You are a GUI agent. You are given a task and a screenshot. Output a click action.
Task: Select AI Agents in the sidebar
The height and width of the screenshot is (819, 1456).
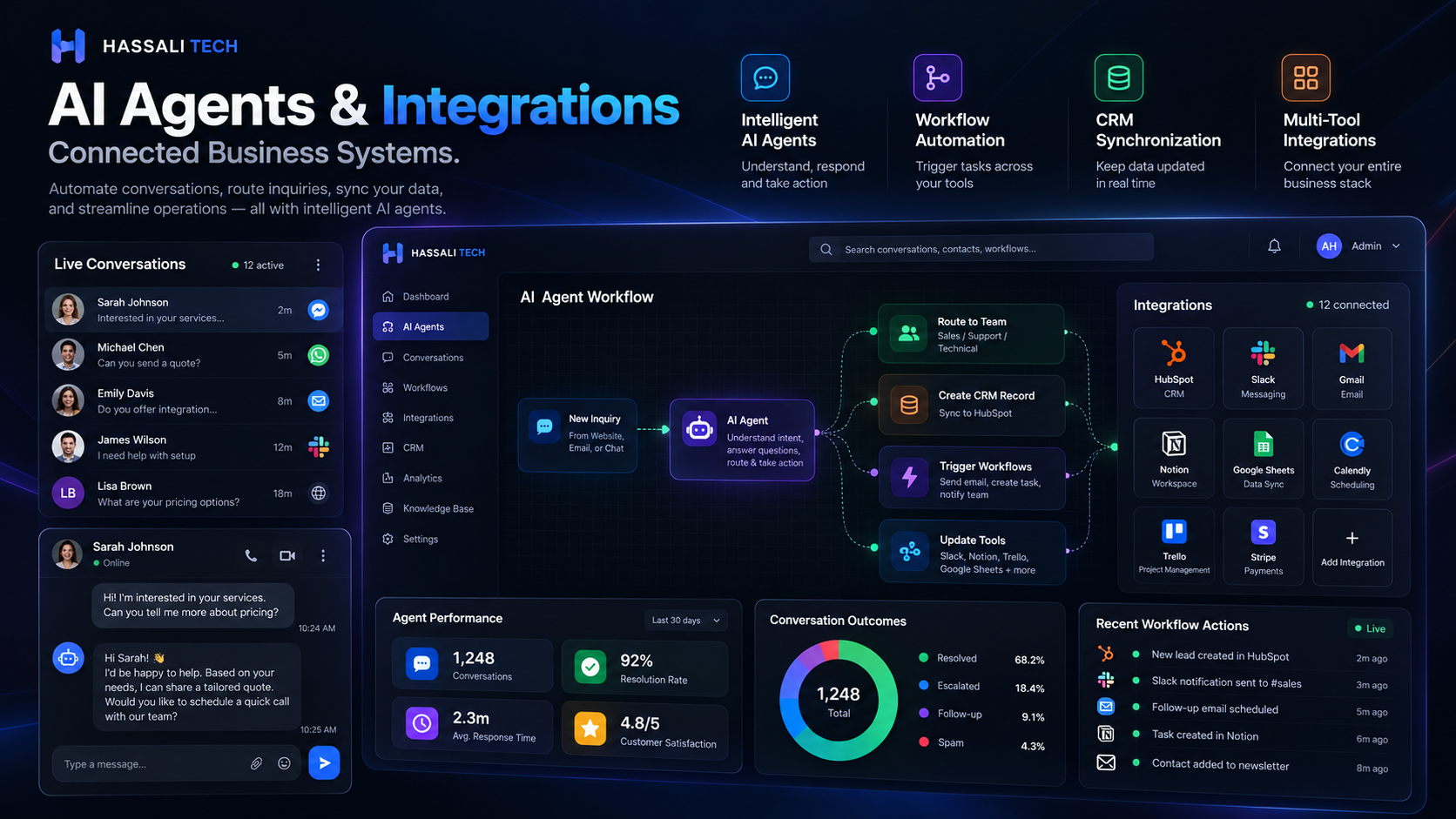tap(430, 326)
